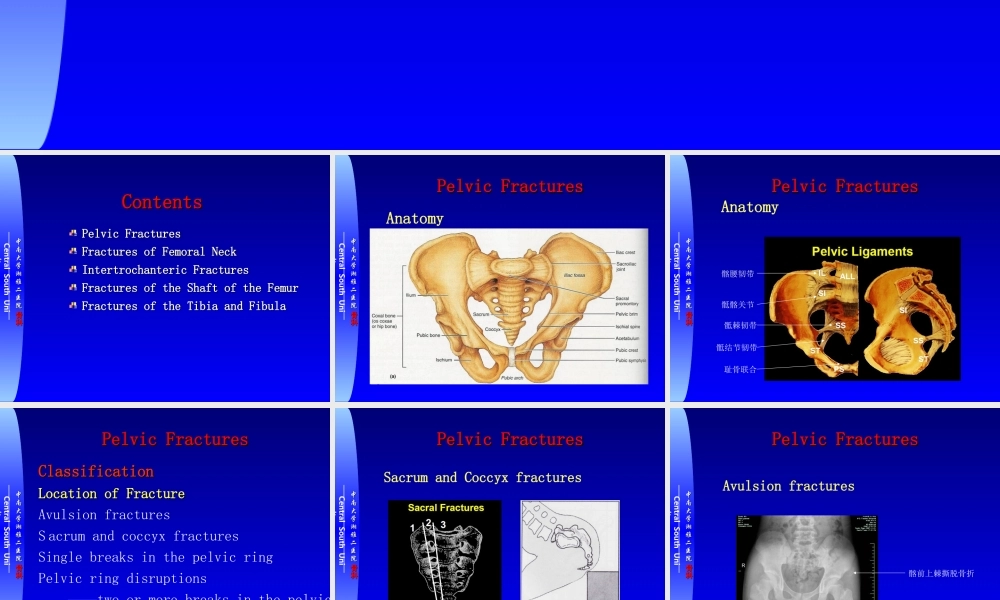Open the labeled pelvis anatomy diagram
The image size is (1000, 600).
pyautogui.click(x=509, y=306)
